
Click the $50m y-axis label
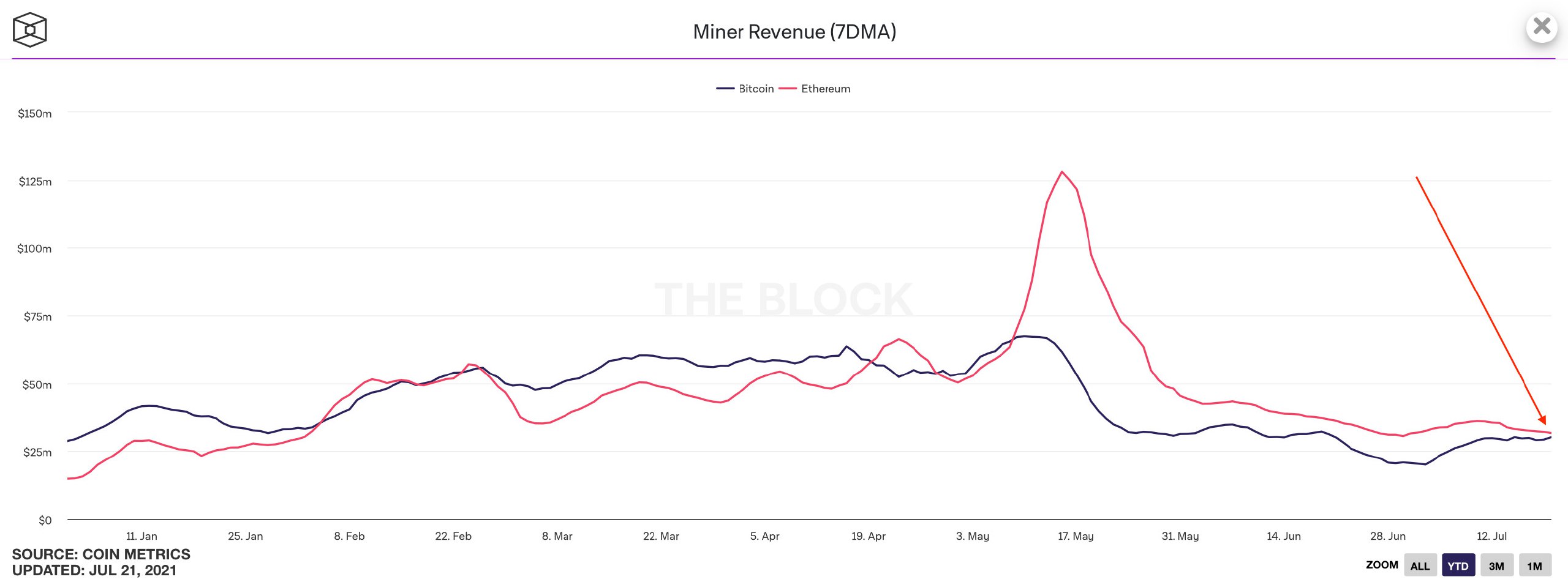pyautogui.click(x=37, y=385)
